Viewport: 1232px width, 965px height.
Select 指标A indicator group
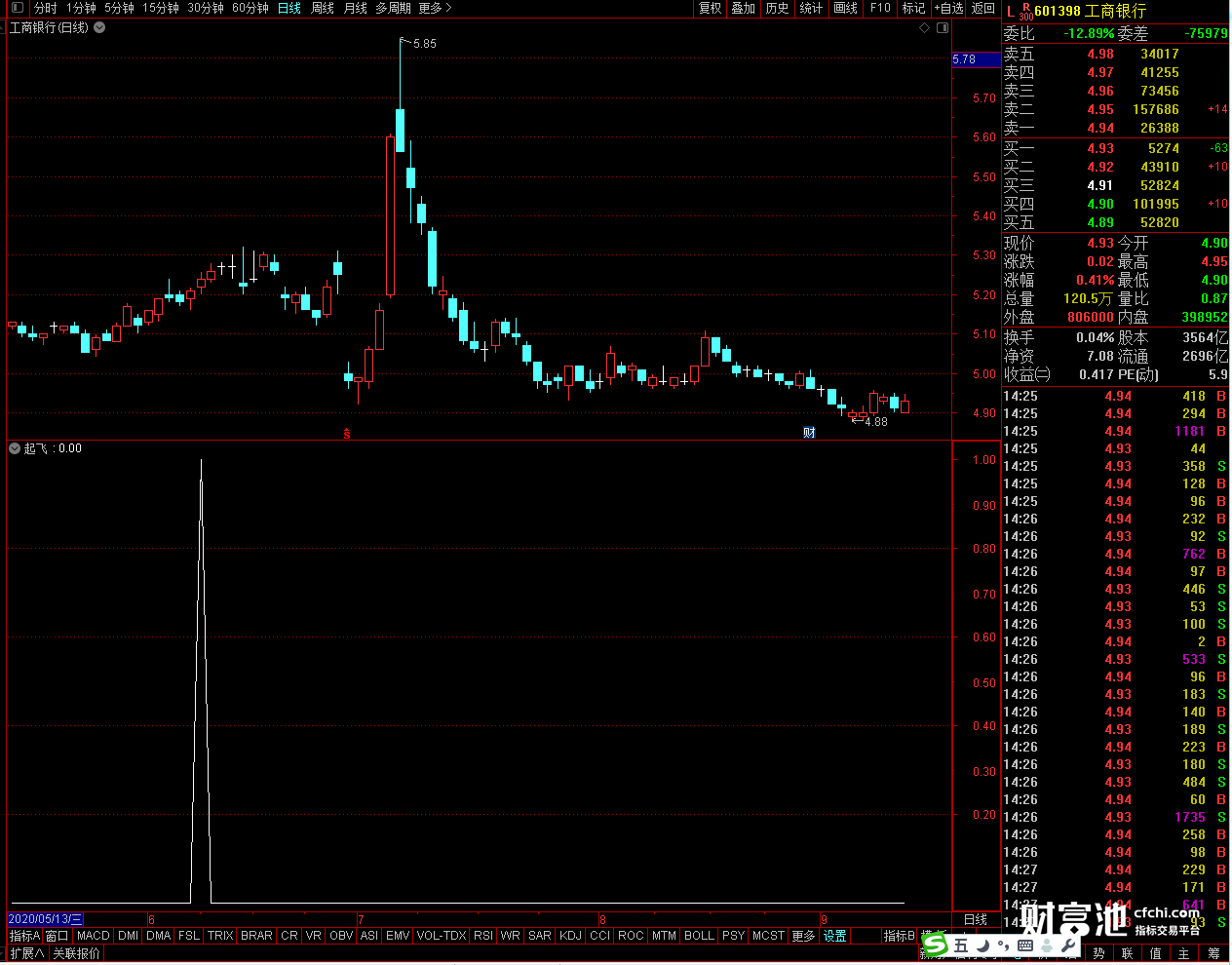[24, 936]
